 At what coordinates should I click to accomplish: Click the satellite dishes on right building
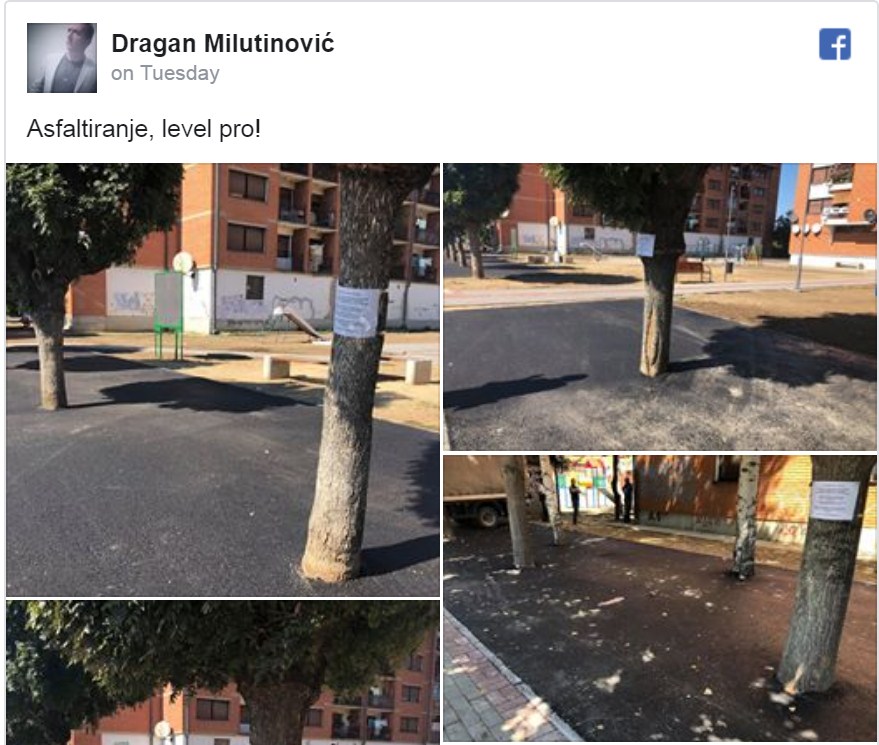804,228
